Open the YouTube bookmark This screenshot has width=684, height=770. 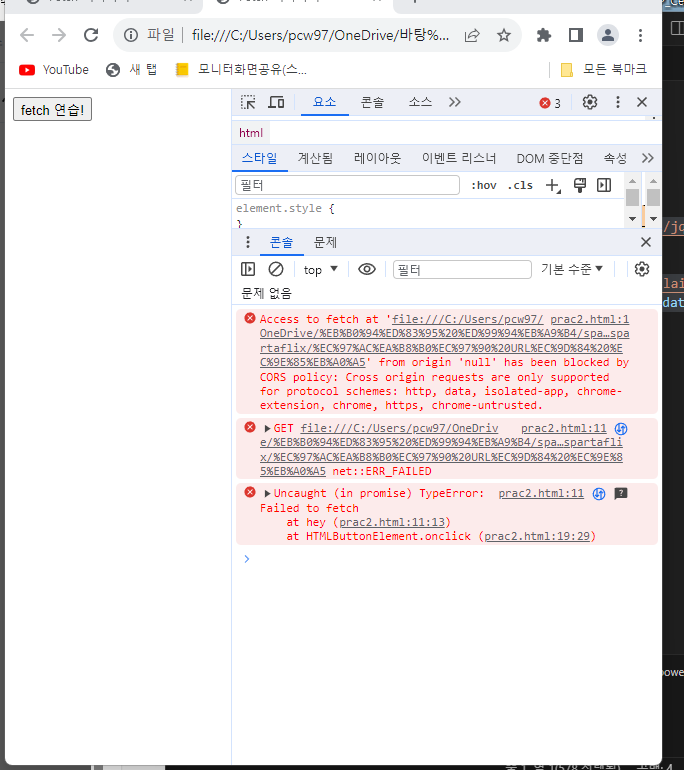tap(54, 70)
